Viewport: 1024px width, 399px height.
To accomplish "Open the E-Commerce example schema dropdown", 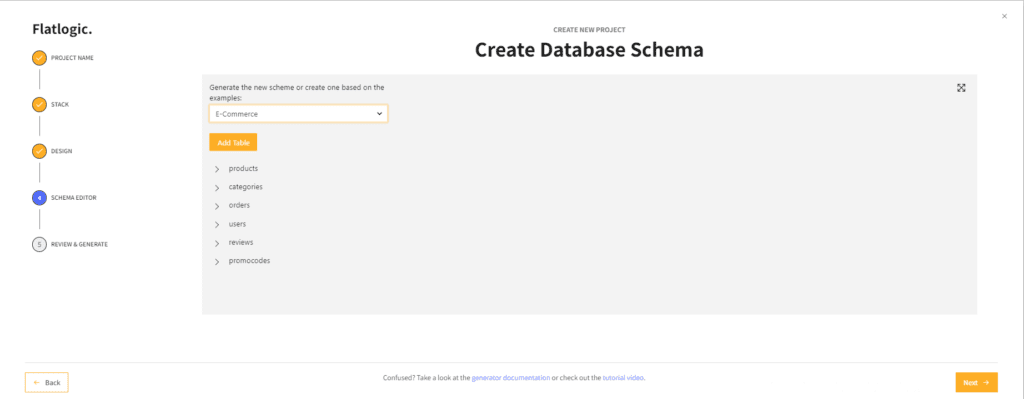I will tap(298, 114).
